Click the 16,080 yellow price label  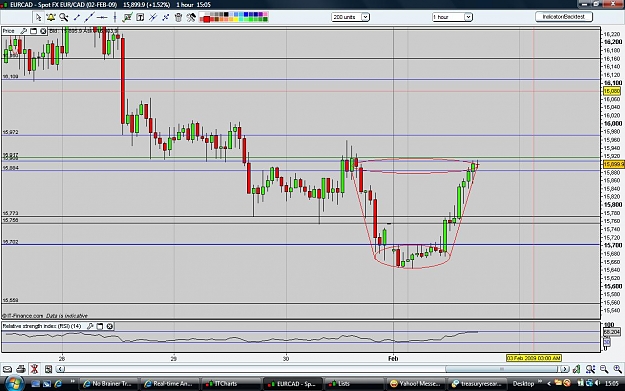[612, 91]
